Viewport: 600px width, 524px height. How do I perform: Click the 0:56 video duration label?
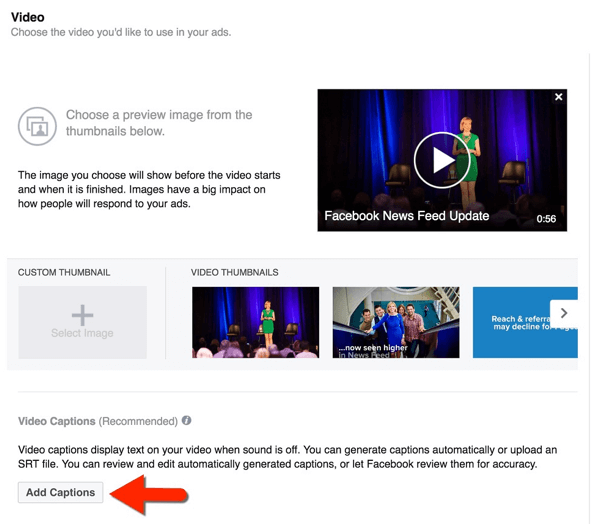point(546,219)
